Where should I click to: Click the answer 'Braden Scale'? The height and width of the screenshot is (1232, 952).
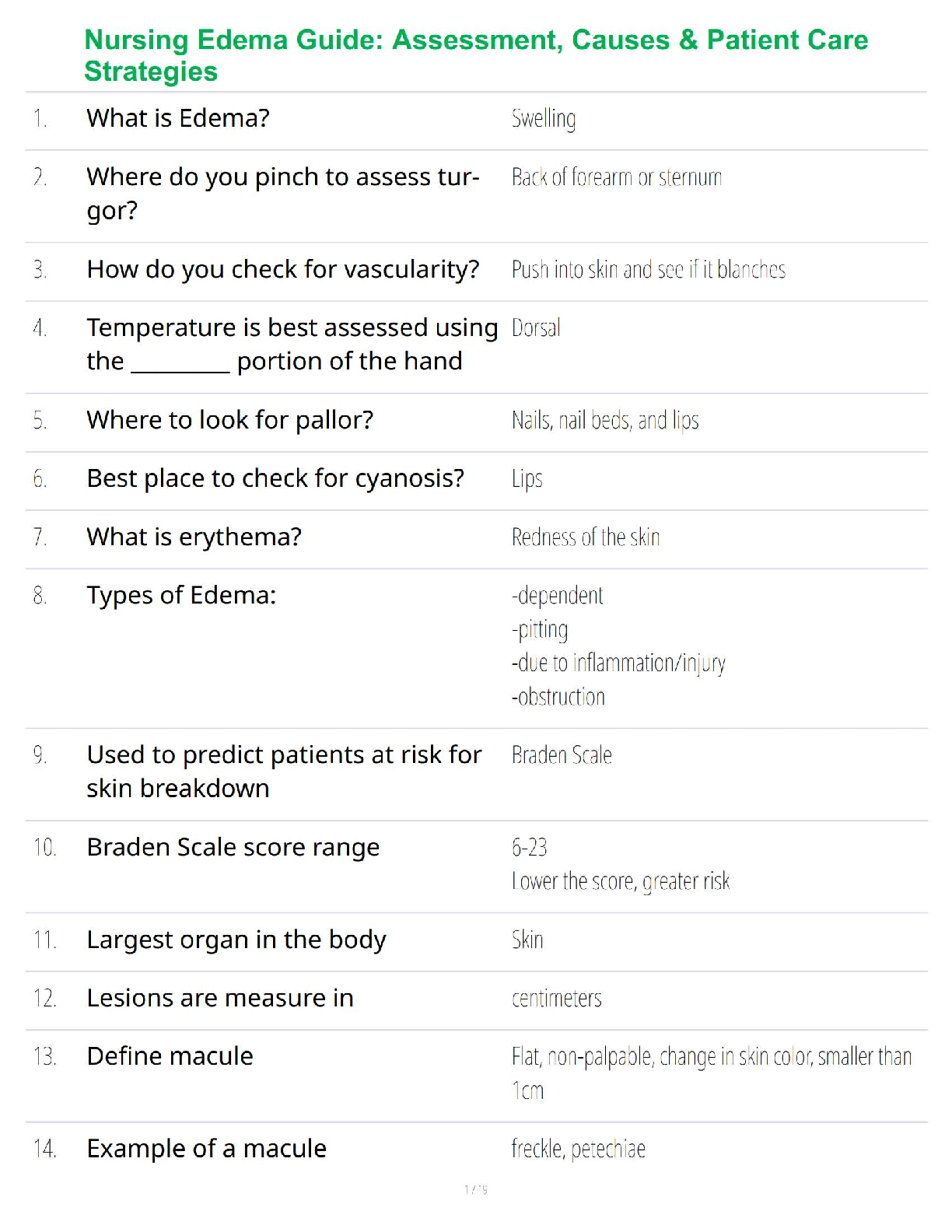pos(562,755)
